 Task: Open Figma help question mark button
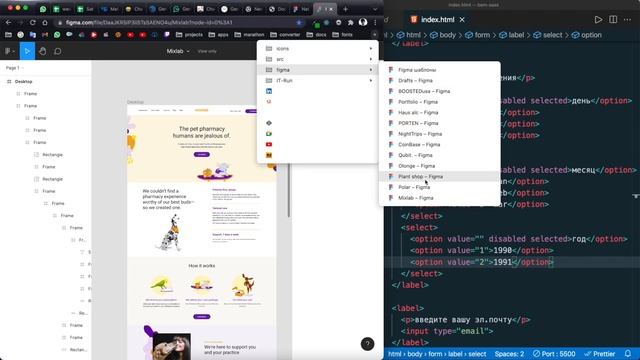point(367,344)
